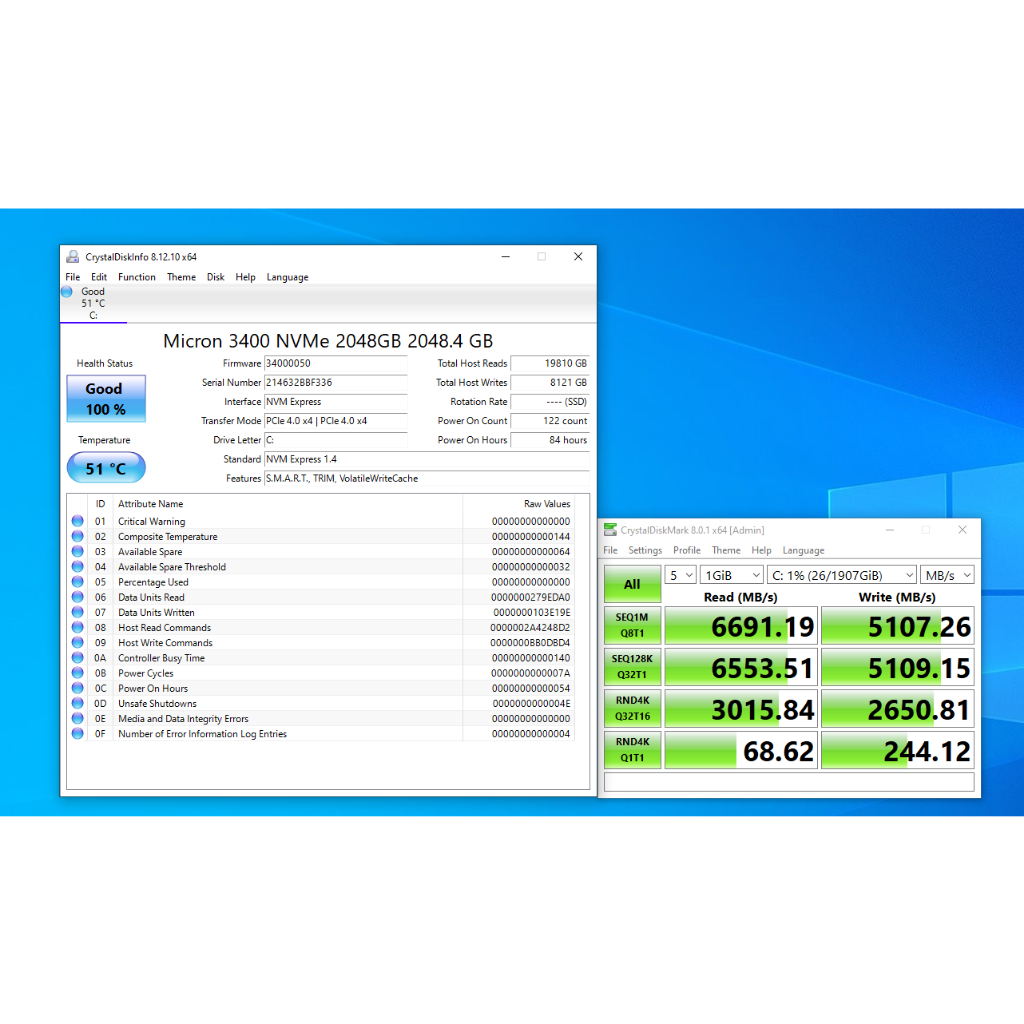
Task: Click the Composite Temperature status orb
Action: pos(77,537)
